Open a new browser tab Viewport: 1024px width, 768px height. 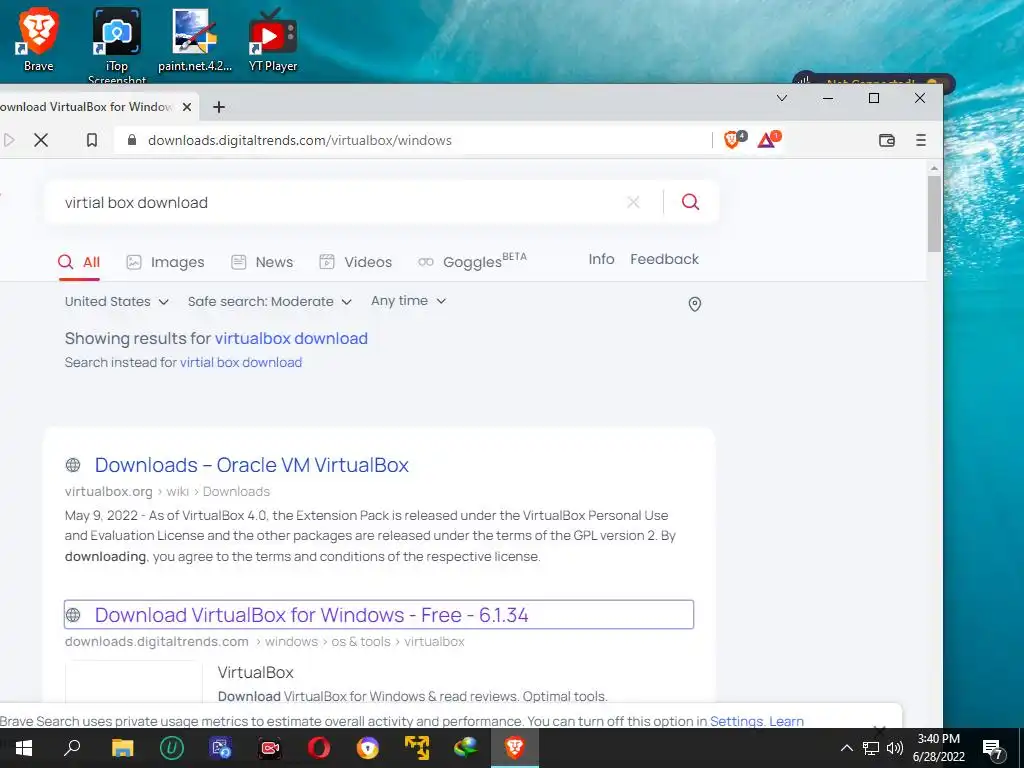(x=219, y=107)
